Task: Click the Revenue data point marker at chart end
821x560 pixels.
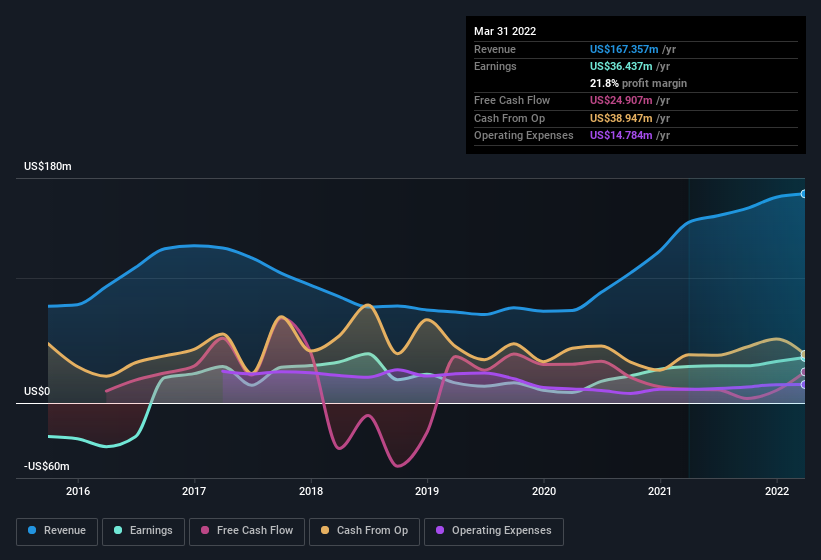Action: click(x=804, y=194)
